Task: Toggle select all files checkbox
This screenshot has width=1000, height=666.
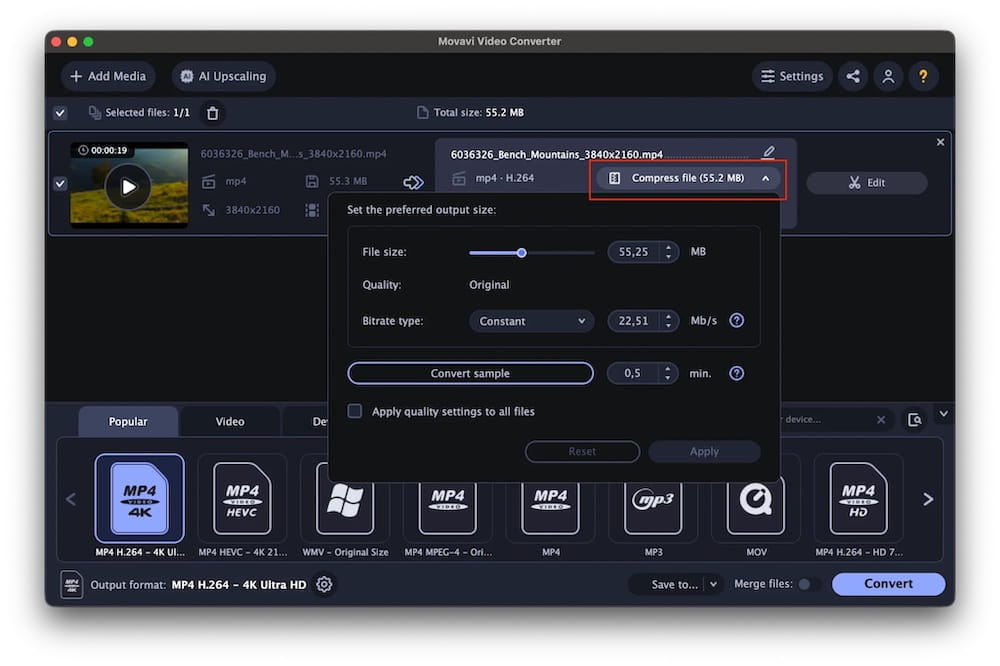Action: click(x=60, y=113)
